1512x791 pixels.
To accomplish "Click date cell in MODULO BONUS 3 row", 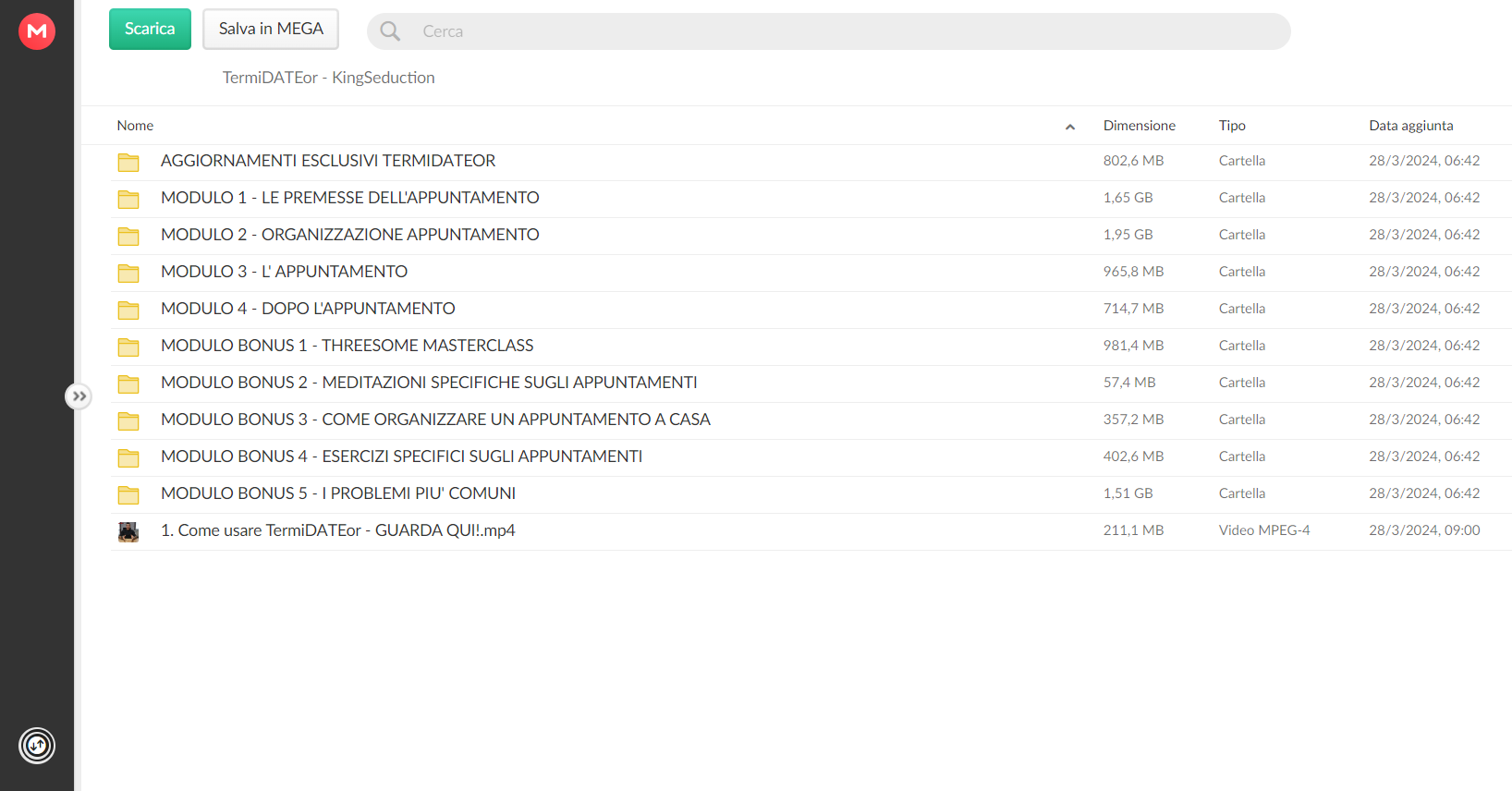I will tap(1424, 420).
